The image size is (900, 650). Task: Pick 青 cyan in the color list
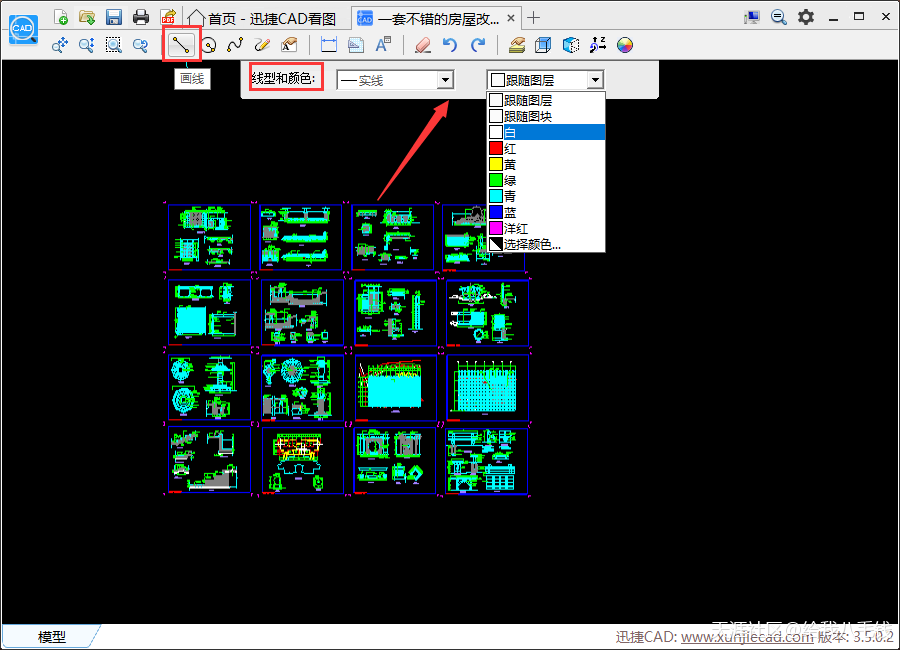[546, 196]
